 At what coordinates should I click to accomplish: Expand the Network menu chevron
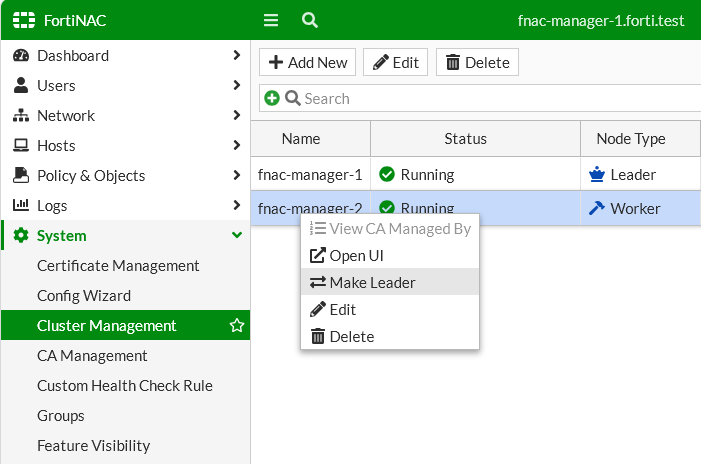237,115
